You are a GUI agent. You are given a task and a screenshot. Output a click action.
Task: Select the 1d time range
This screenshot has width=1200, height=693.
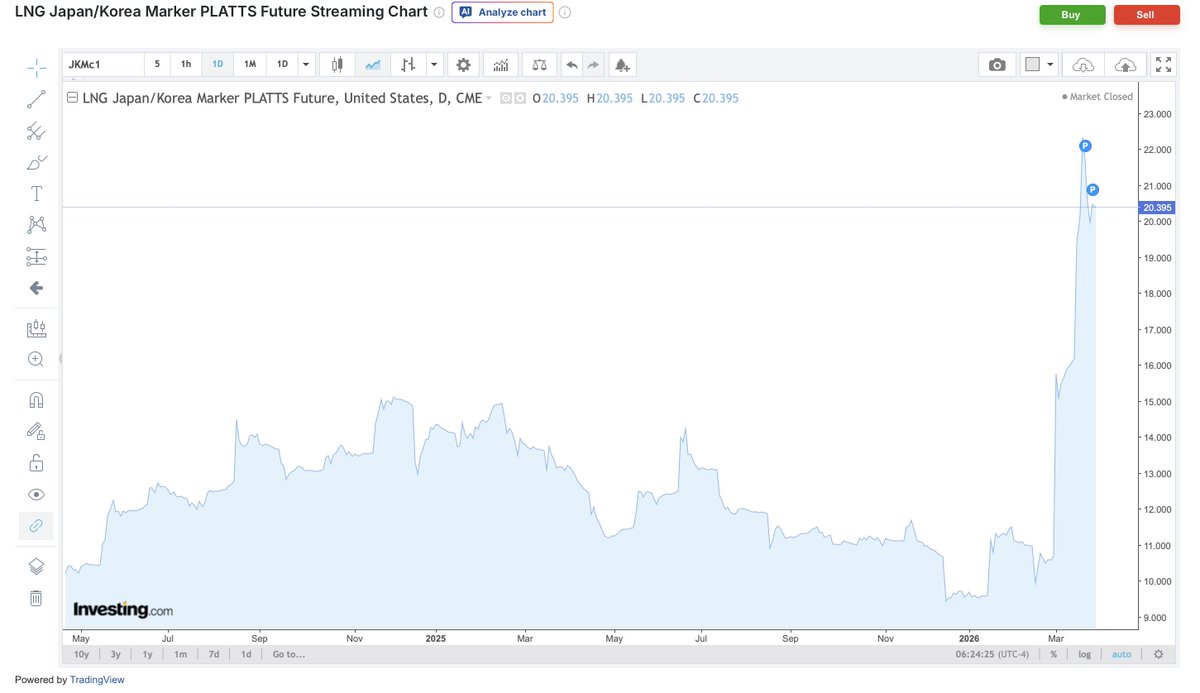pyautogui.click(x=246, y=654)
